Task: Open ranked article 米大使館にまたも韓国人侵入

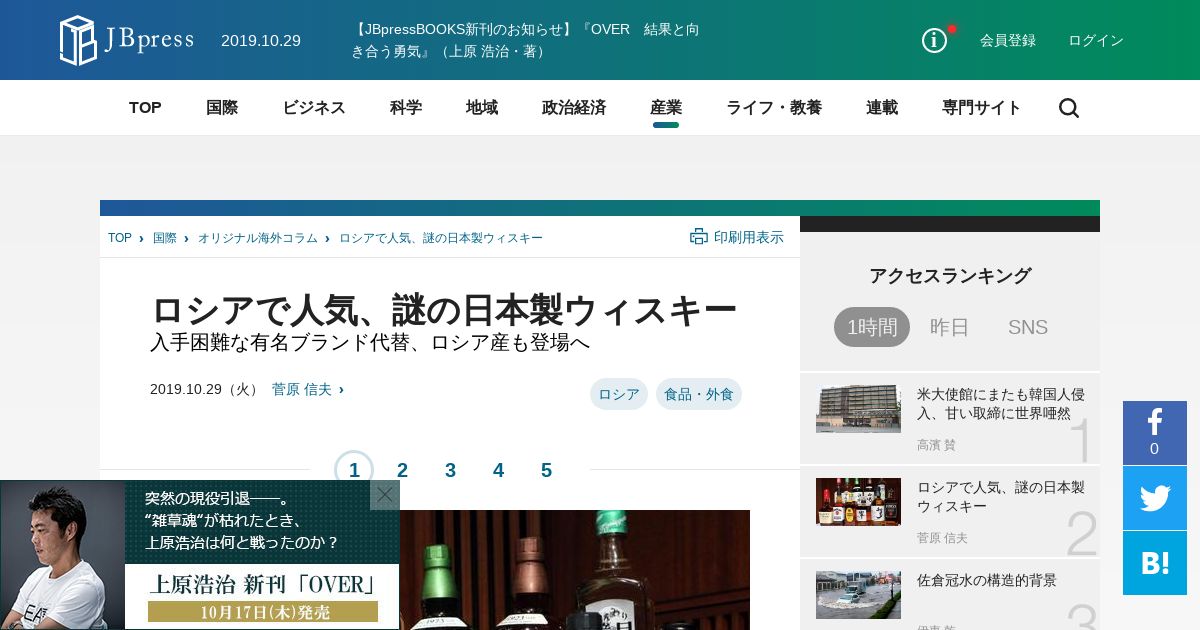Action: pos(1001,404)
